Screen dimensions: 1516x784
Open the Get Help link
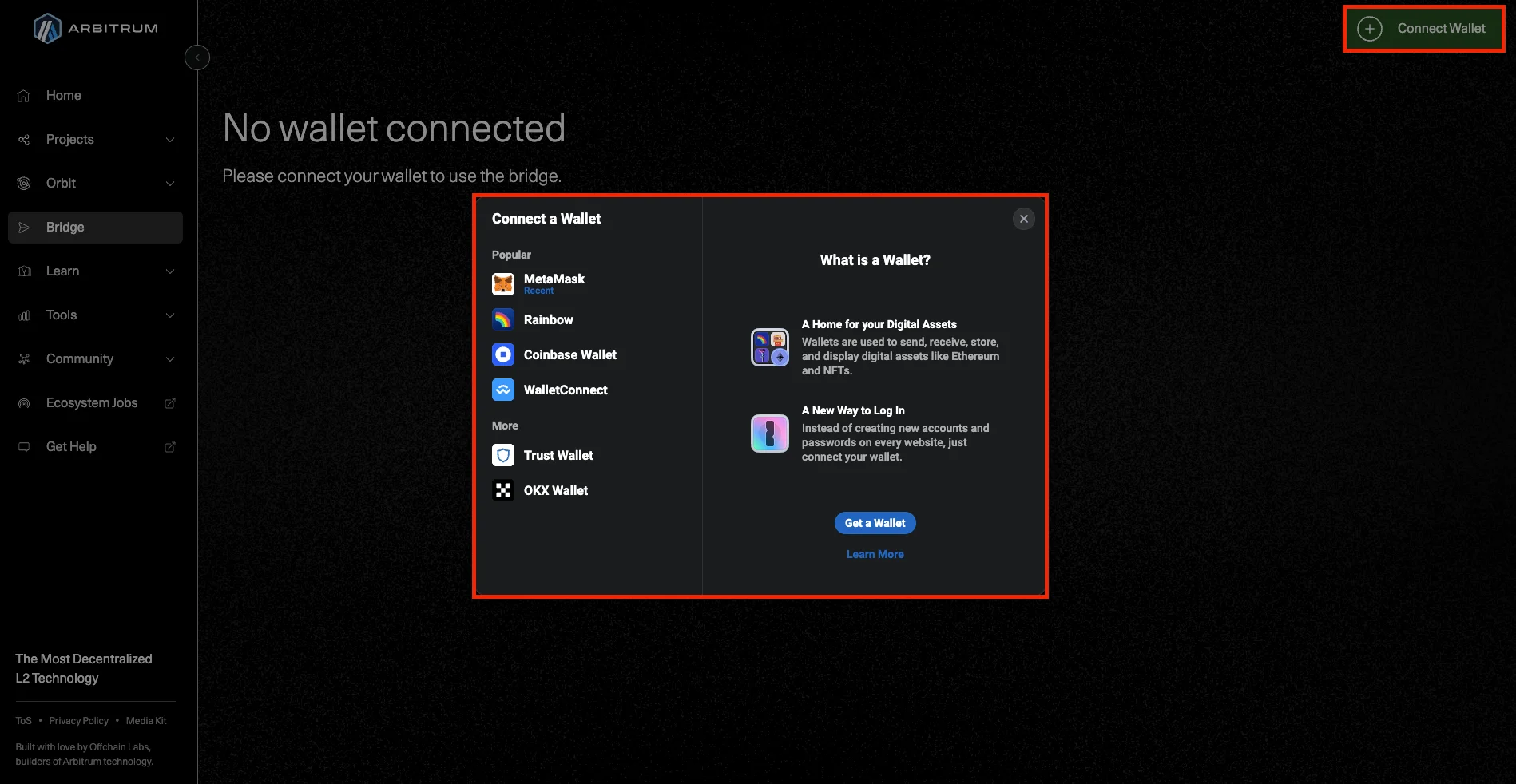(x=95, y=447)
